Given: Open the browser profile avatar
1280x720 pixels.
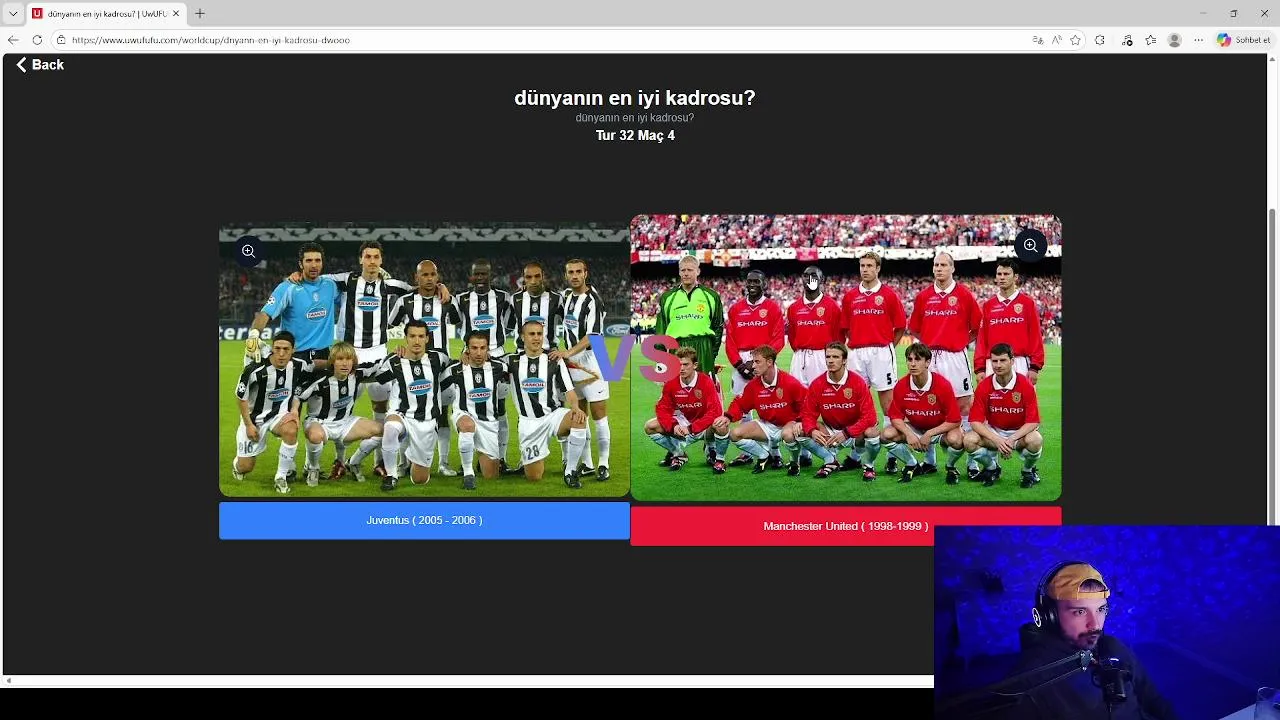Looking at the screenshot, I should pyautogui.click(x=1175, y=40).
